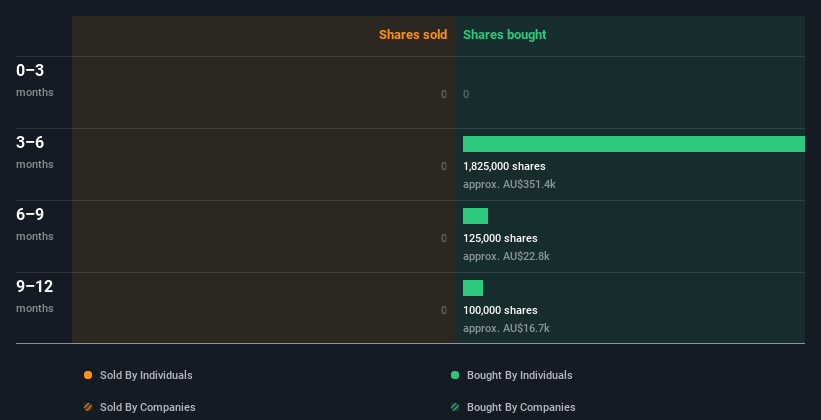The height and width of the screenshot is (420, 821).
Task: Click the approx. AU$351.4k amount
Action: click(509, 184)
